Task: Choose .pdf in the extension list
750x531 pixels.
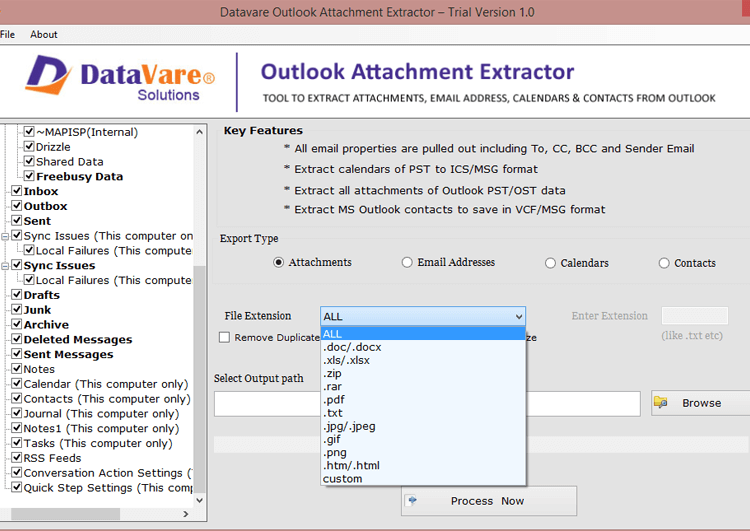Action: (423, 399)
